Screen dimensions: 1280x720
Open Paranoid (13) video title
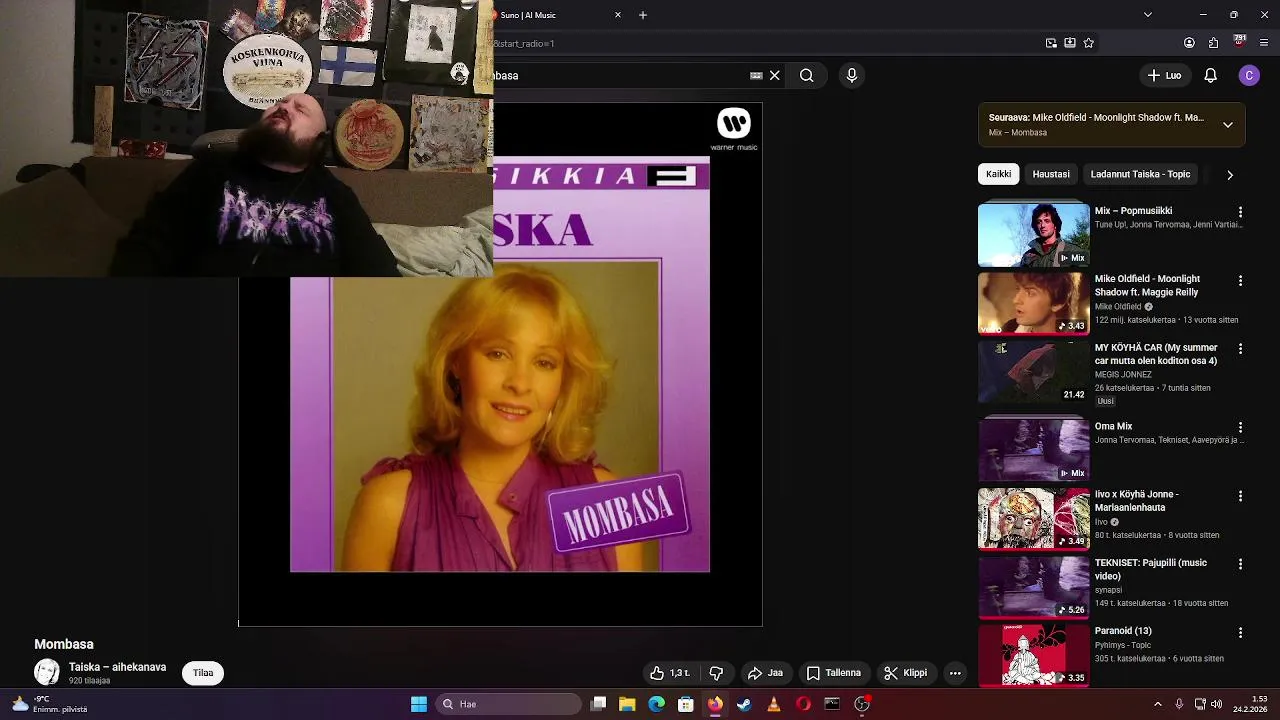[x=1123, y=631]
